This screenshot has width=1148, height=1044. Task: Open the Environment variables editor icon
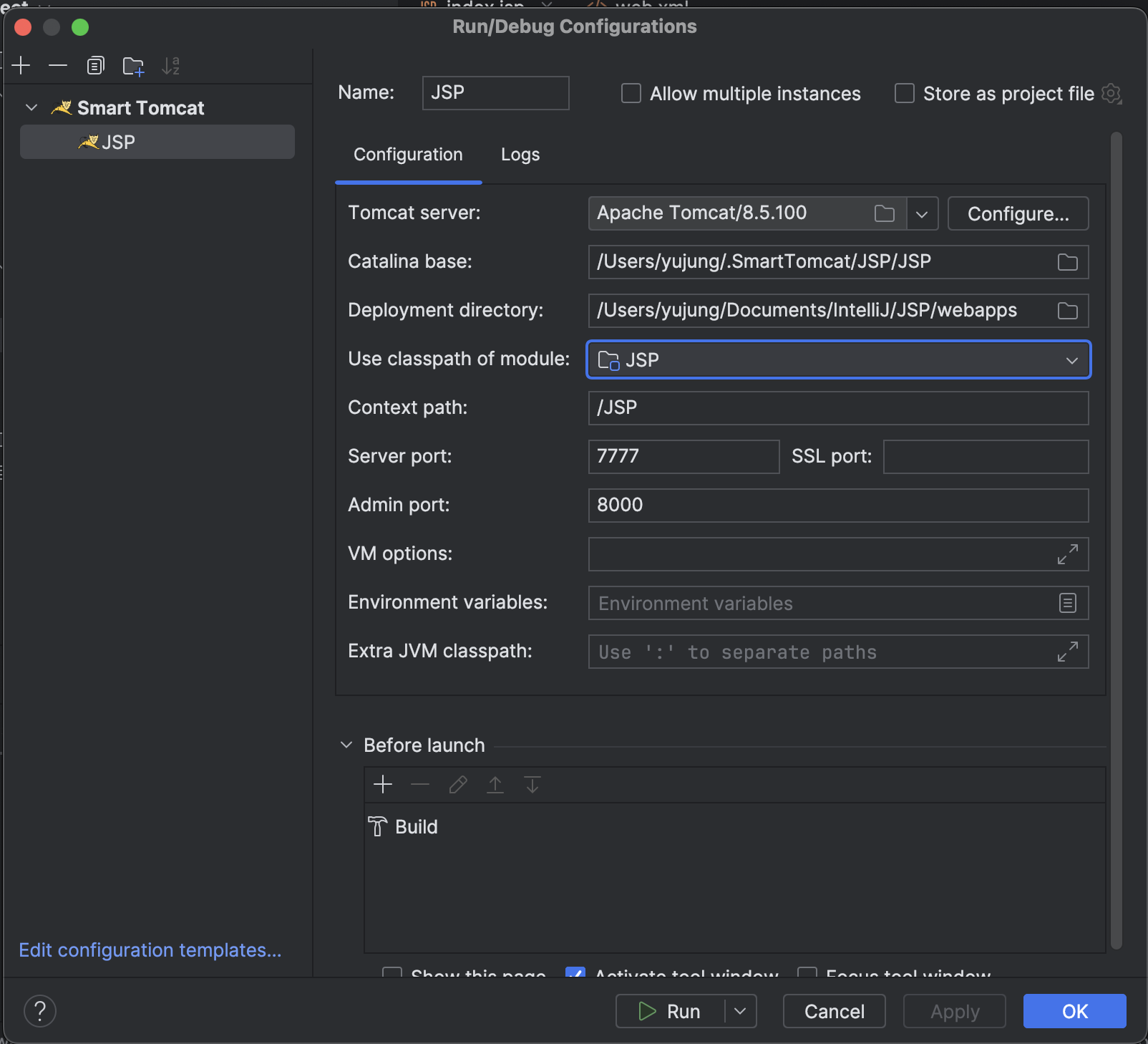pos(1068,603)
